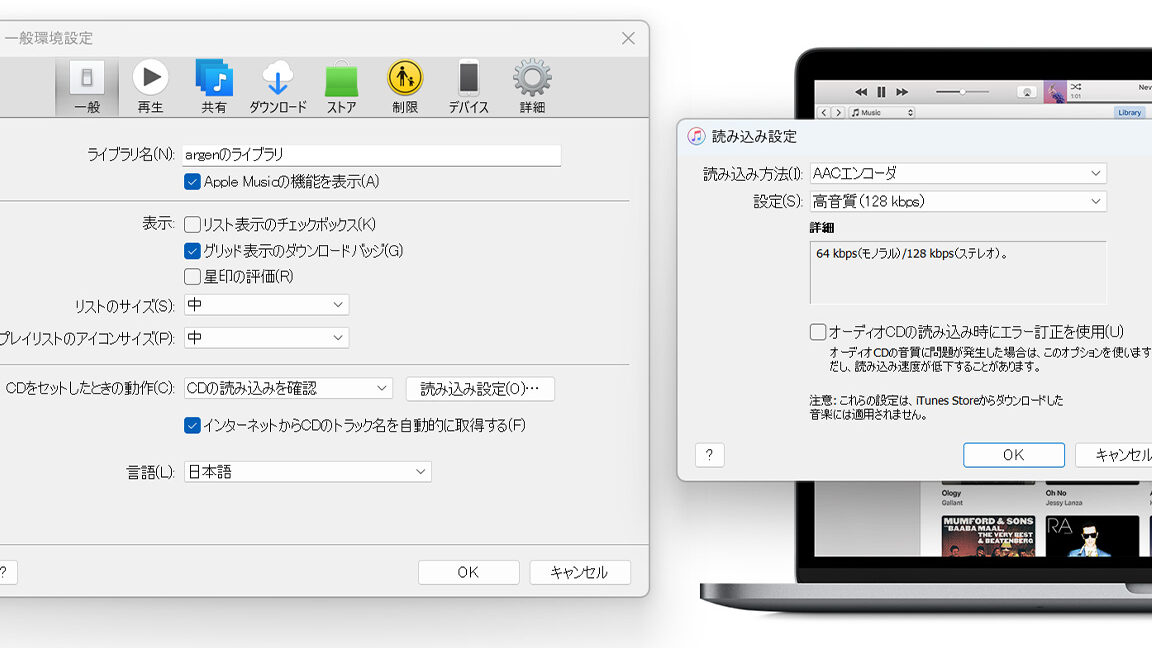Check the 星印の評価 checkbox
The width and height of the screenshot is (1152, 648).
pyautogui.click(x=192, y=276)
